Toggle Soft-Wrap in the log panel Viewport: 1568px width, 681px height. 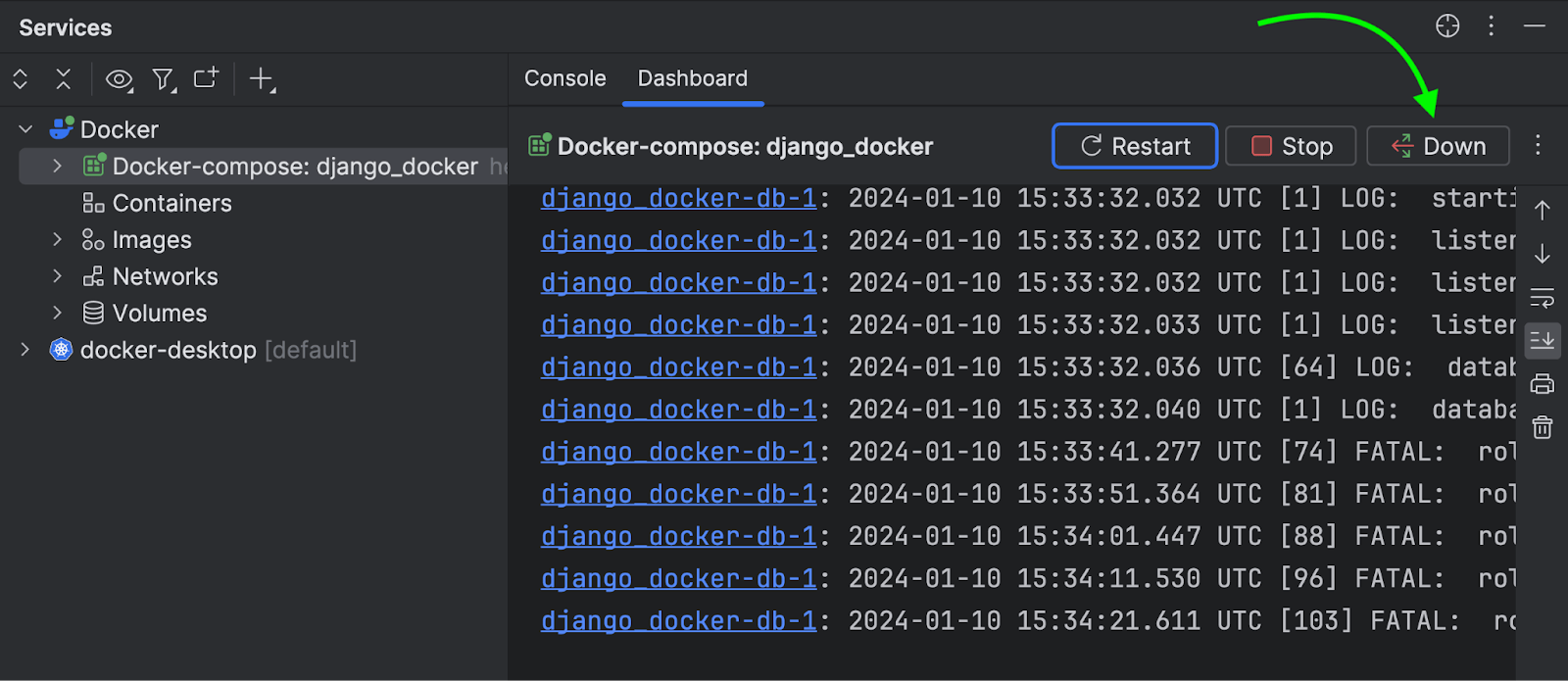(1543, 297)
